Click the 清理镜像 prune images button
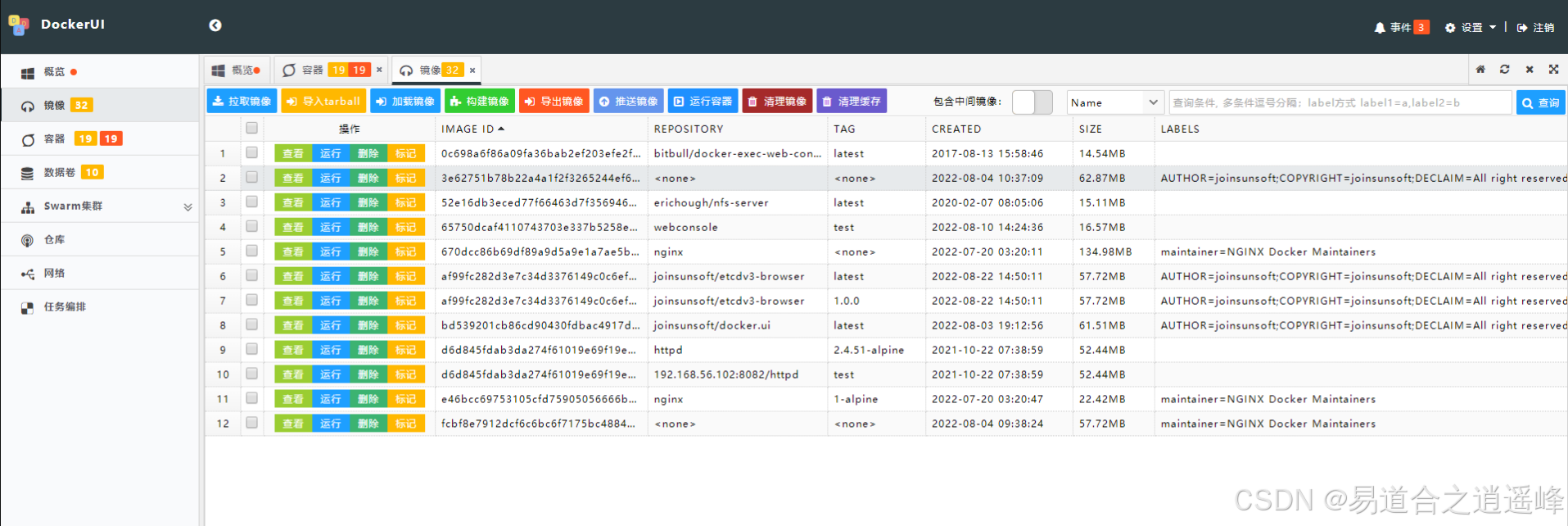This screenshot has height=526, width=1568. point(777,102)
